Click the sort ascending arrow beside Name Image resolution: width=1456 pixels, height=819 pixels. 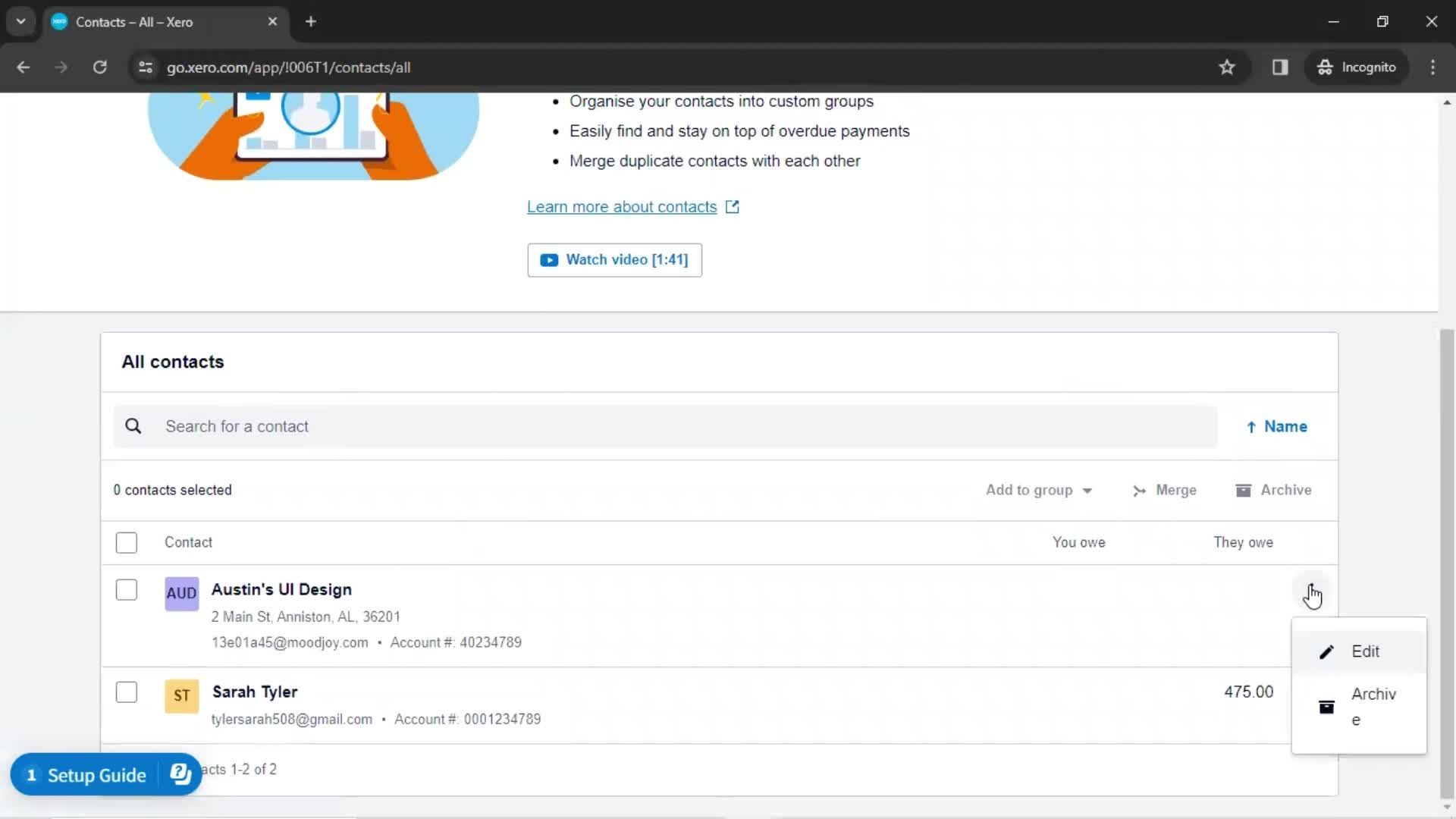[1251, 427]
